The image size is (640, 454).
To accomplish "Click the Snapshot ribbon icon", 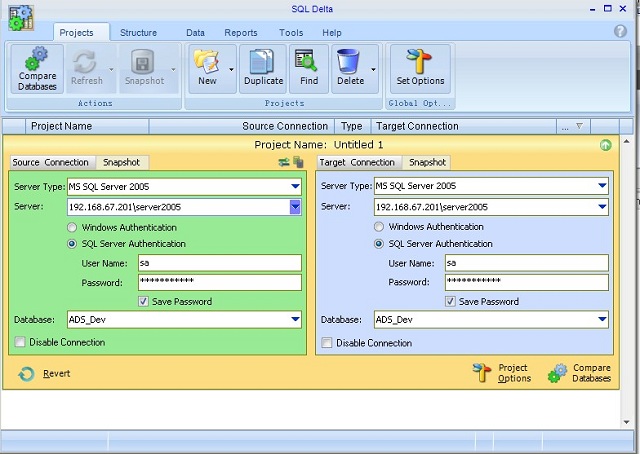I will click(x=142, y=62).
